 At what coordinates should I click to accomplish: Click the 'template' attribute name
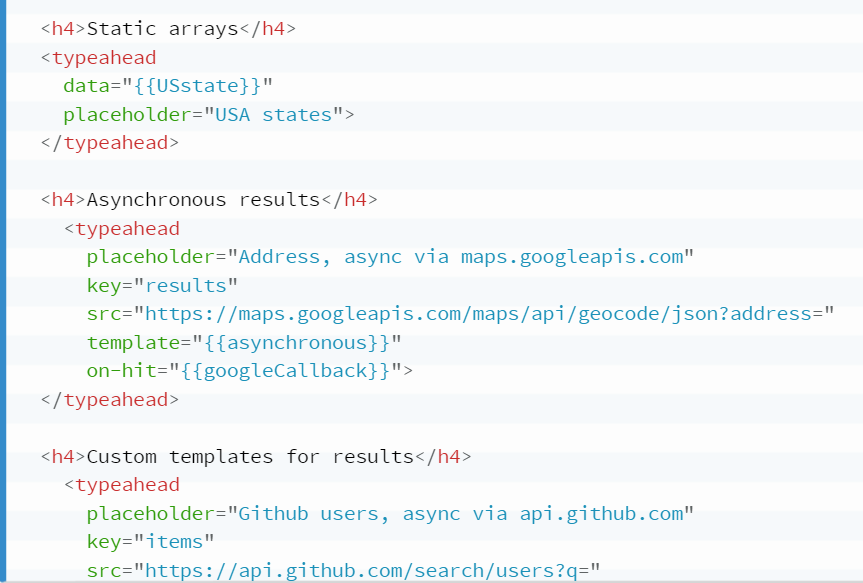133,342
